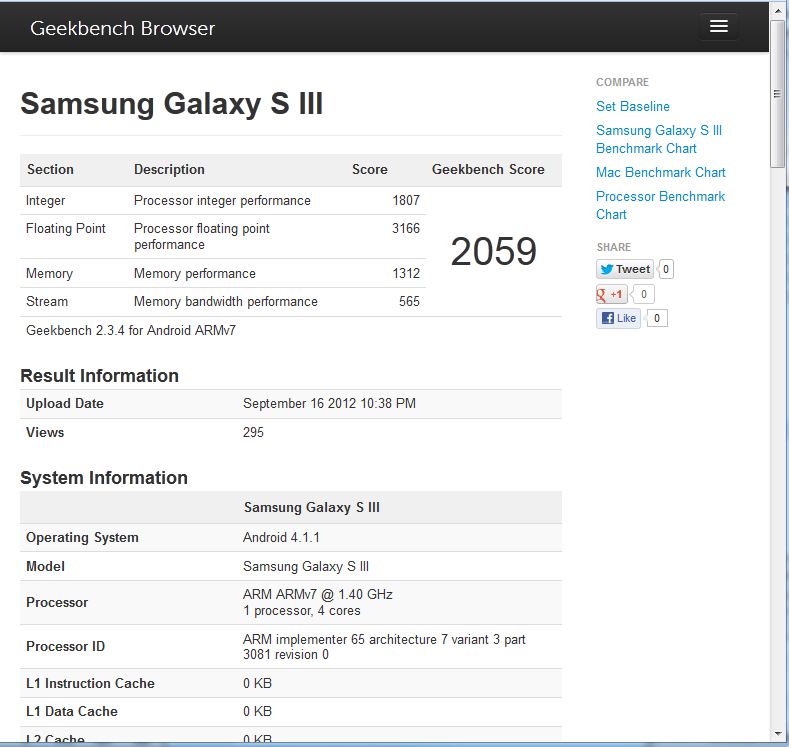This screenshot has width=789, height=747.
Task: Click the Geekbench score 2059
Action: (x=494, y=251)
